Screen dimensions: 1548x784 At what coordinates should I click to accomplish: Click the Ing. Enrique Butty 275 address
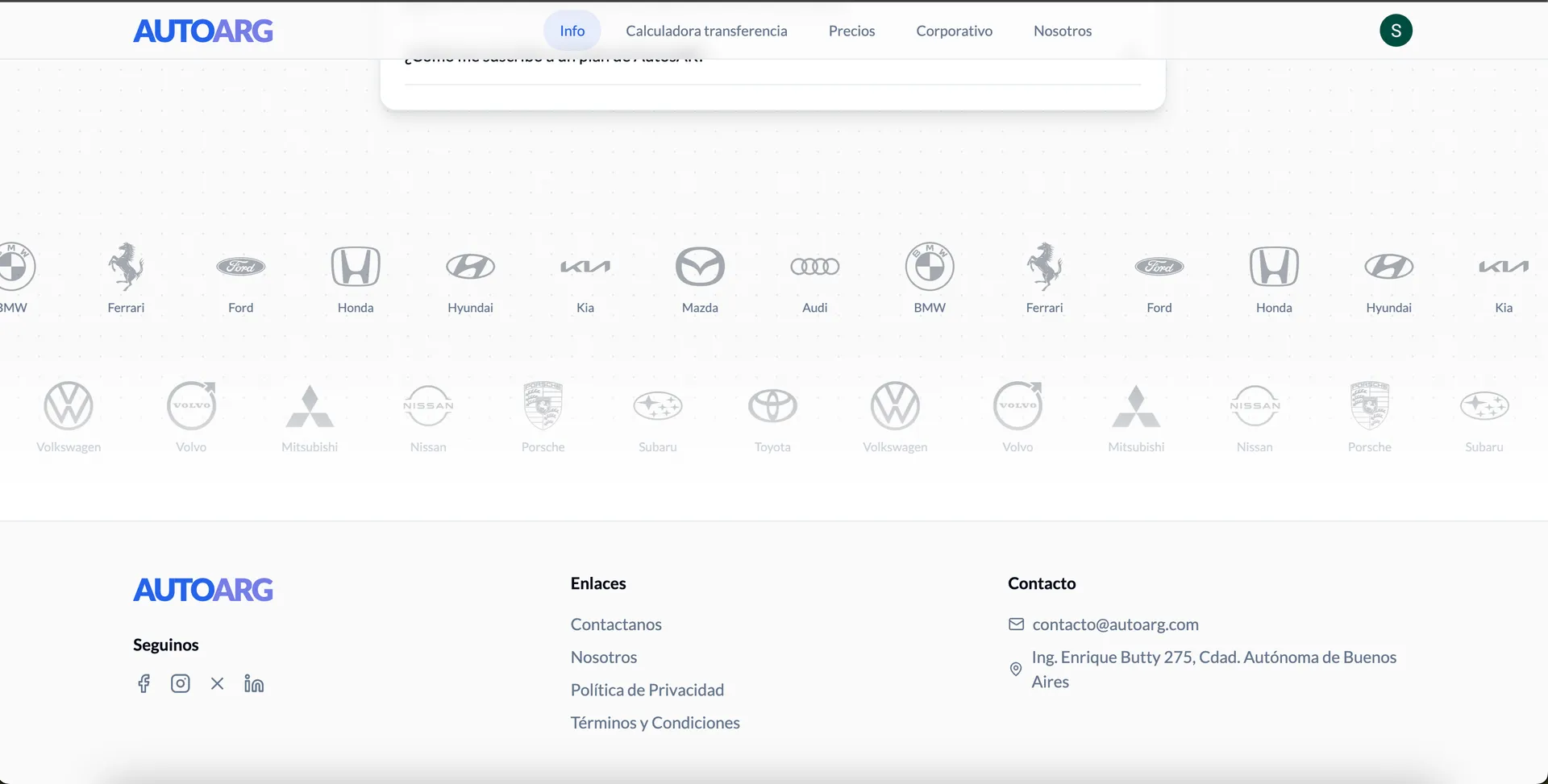(1214, 670)
